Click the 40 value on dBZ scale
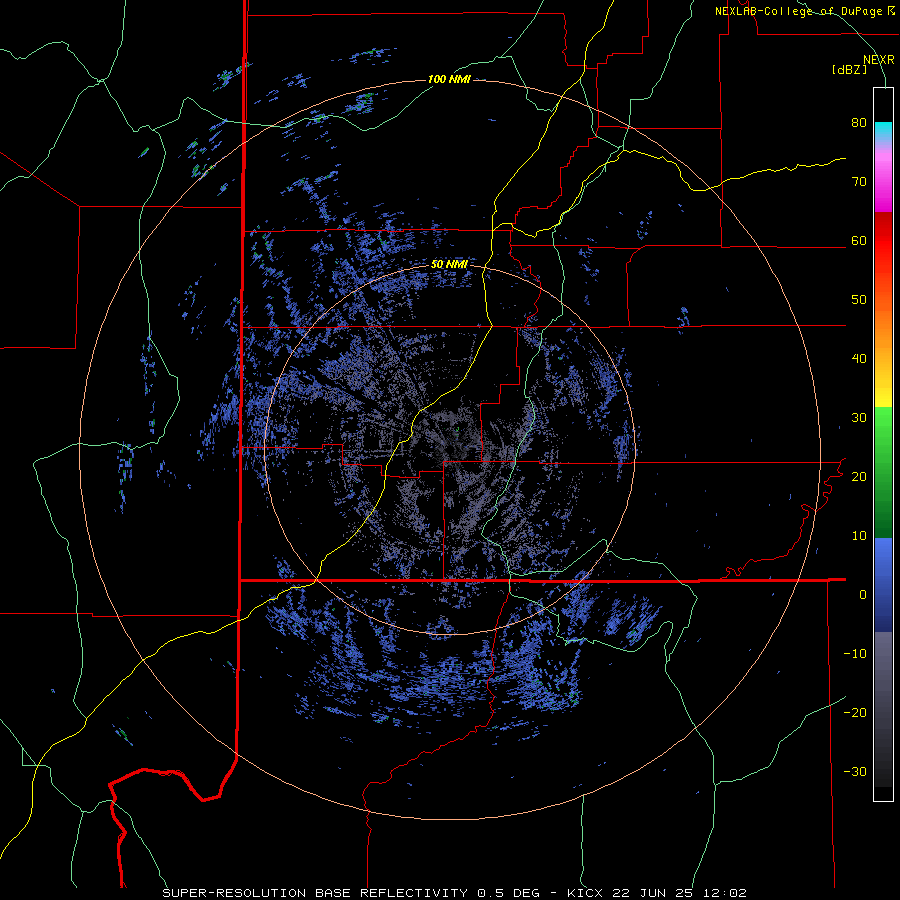The height and width of the screenshot is (900, 900). [x=859, y=359]
